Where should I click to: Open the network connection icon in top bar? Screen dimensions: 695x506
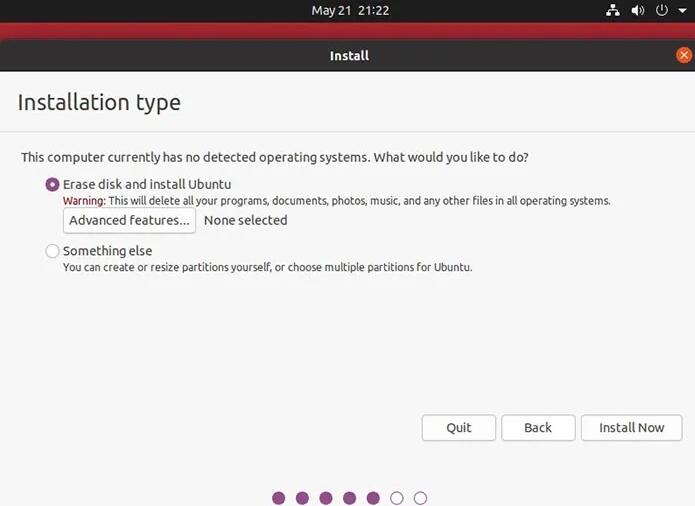613,10
